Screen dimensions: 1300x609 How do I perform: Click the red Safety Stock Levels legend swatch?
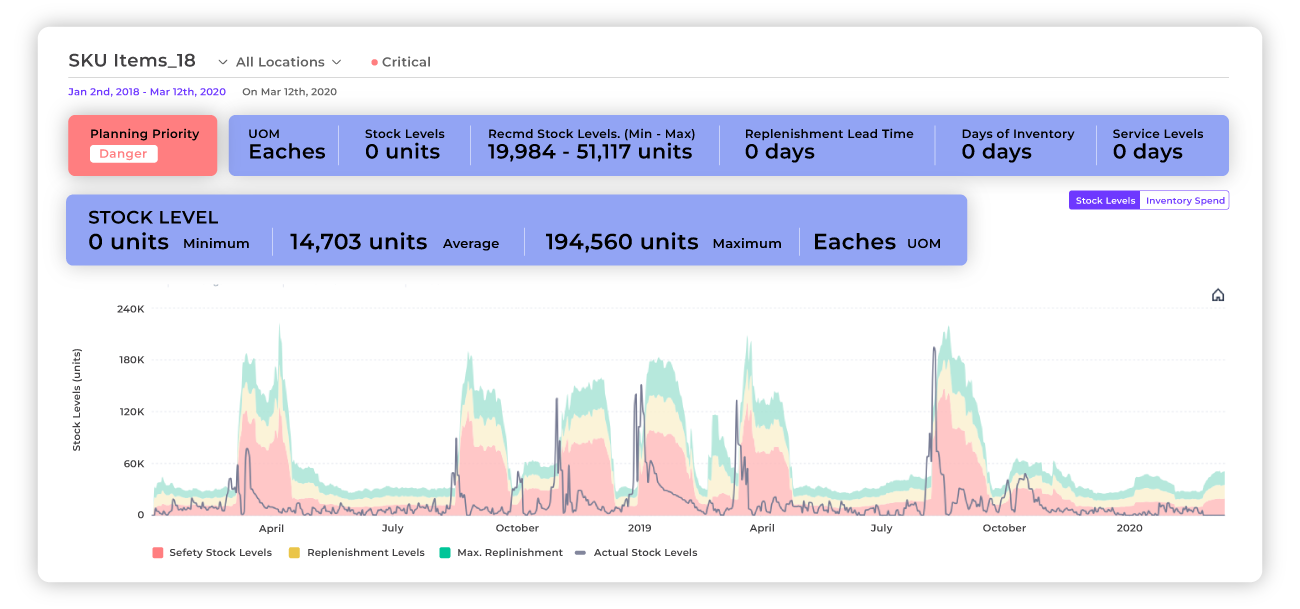(157, 553)
